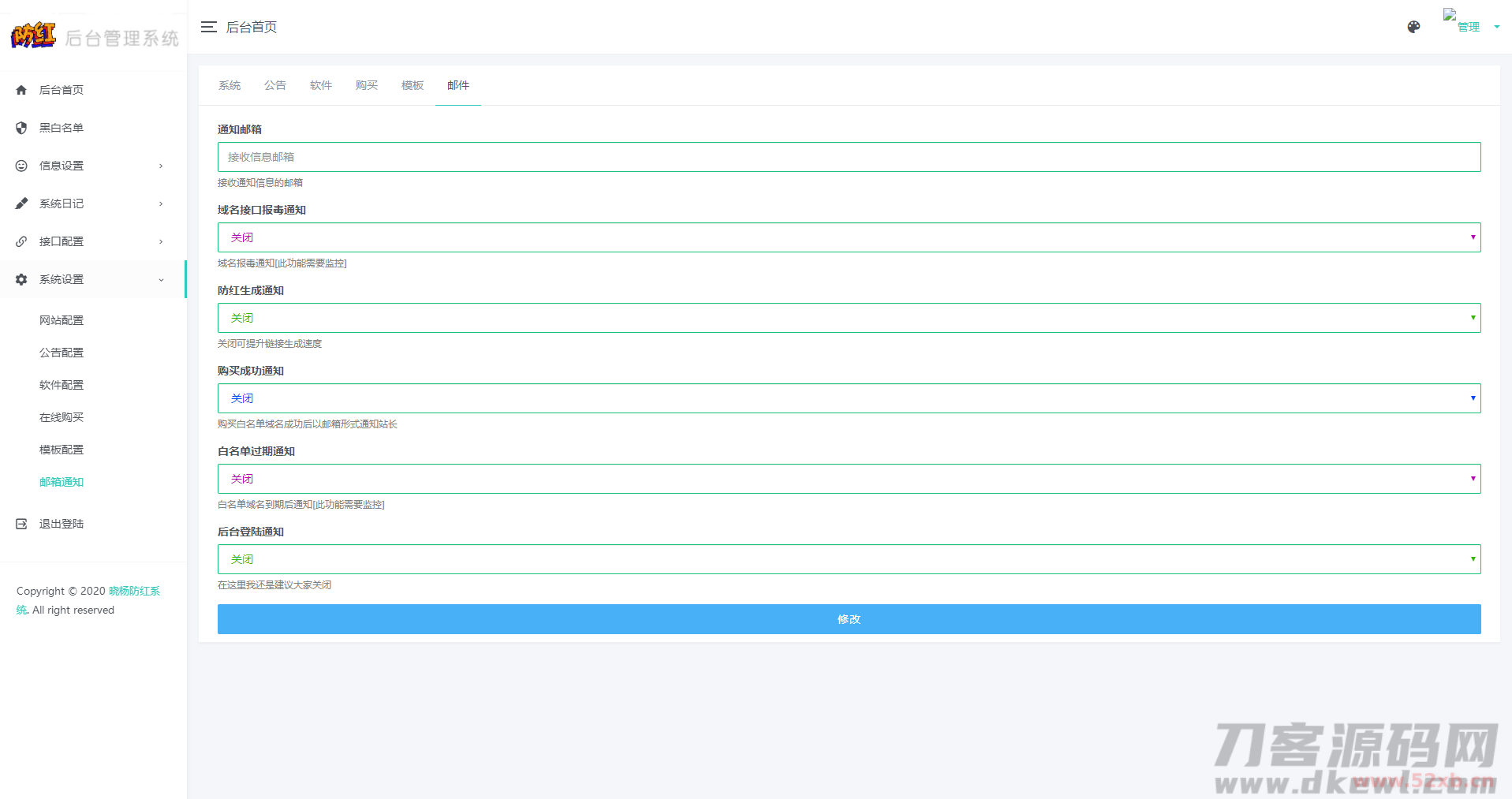Click the link icon for 接口配置
This screenshot has height=799, width=1512.
(x=21, y=241)
